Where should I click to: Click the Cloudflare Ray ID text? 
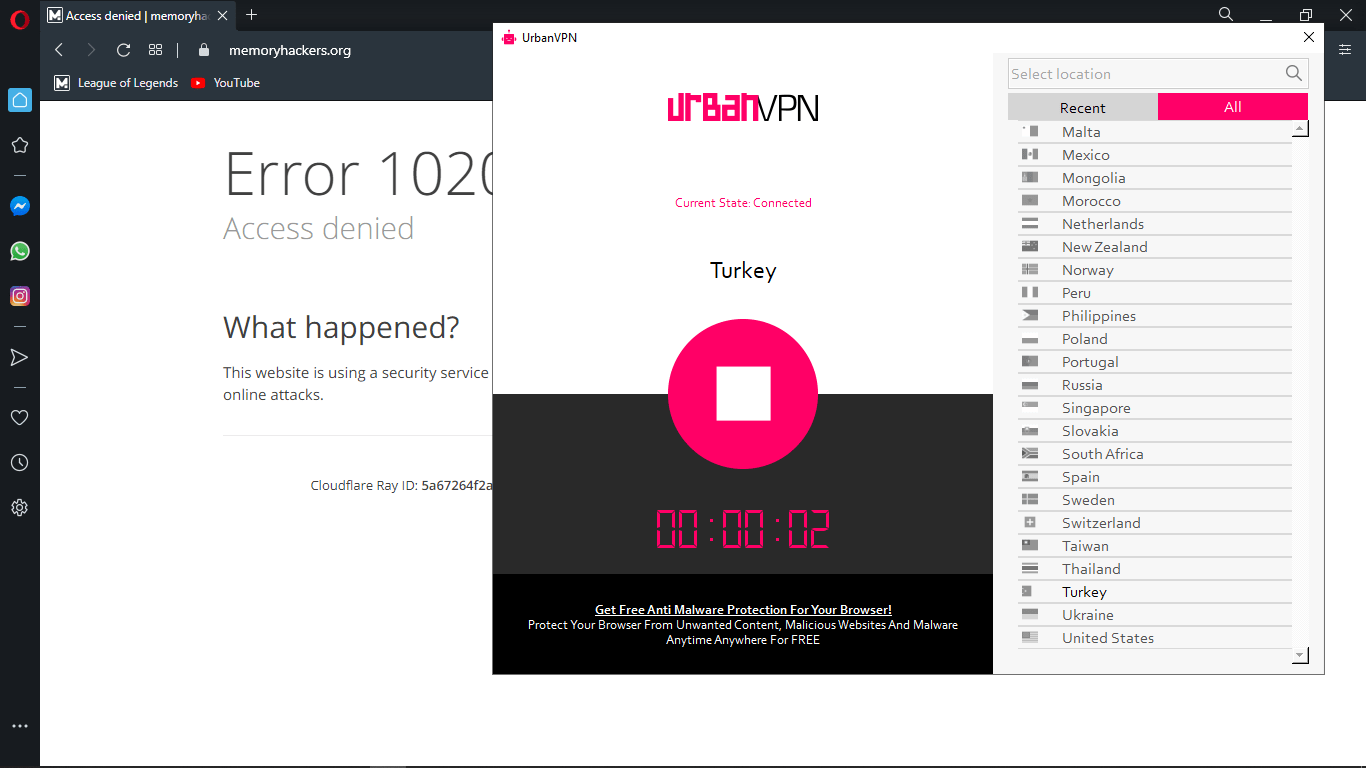[x=401, y=485]
